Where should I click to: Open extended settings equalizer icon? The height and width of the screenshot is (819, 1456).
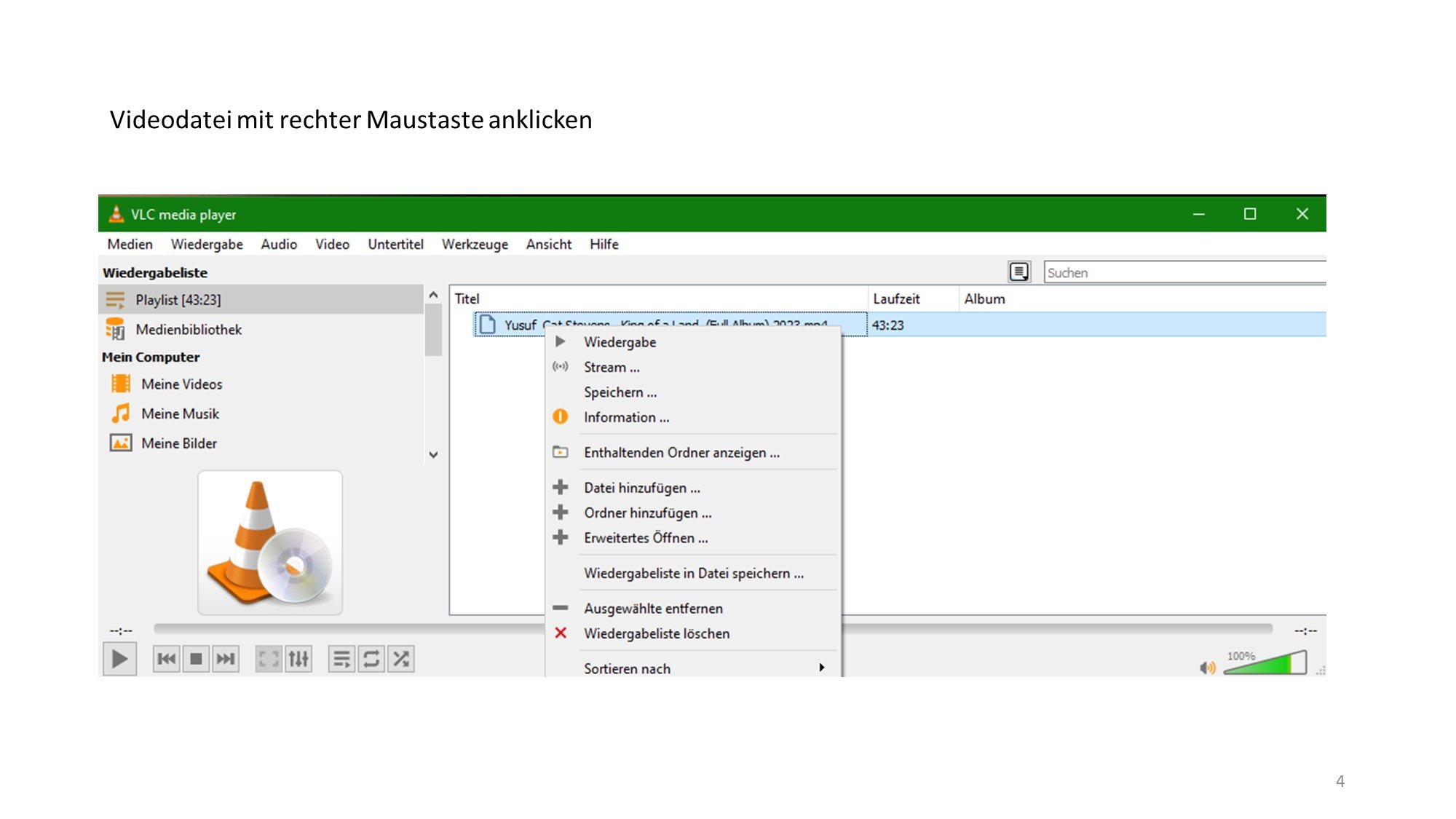tap(298, 660)
